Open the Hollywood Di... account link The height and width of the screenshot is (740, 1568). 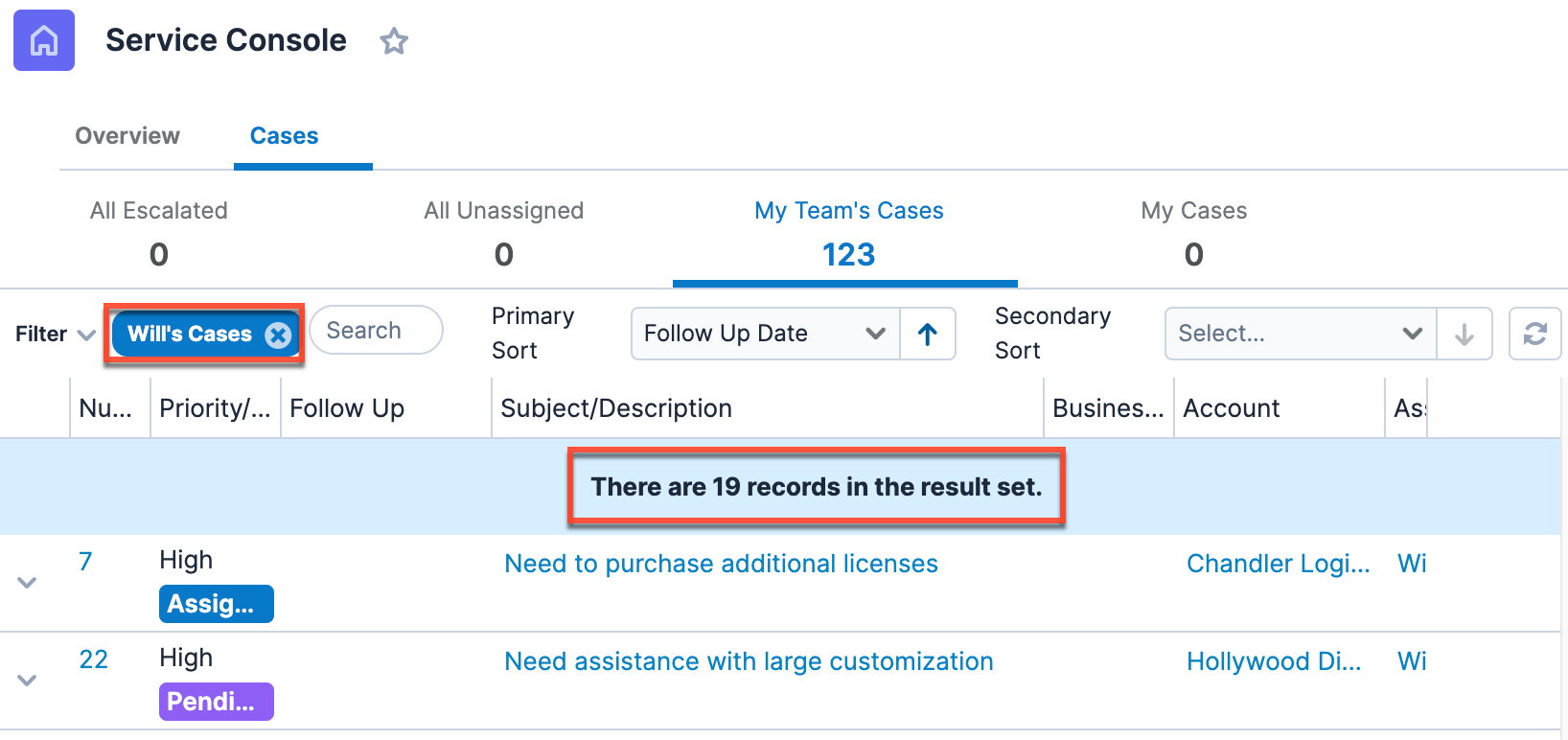1273,661
